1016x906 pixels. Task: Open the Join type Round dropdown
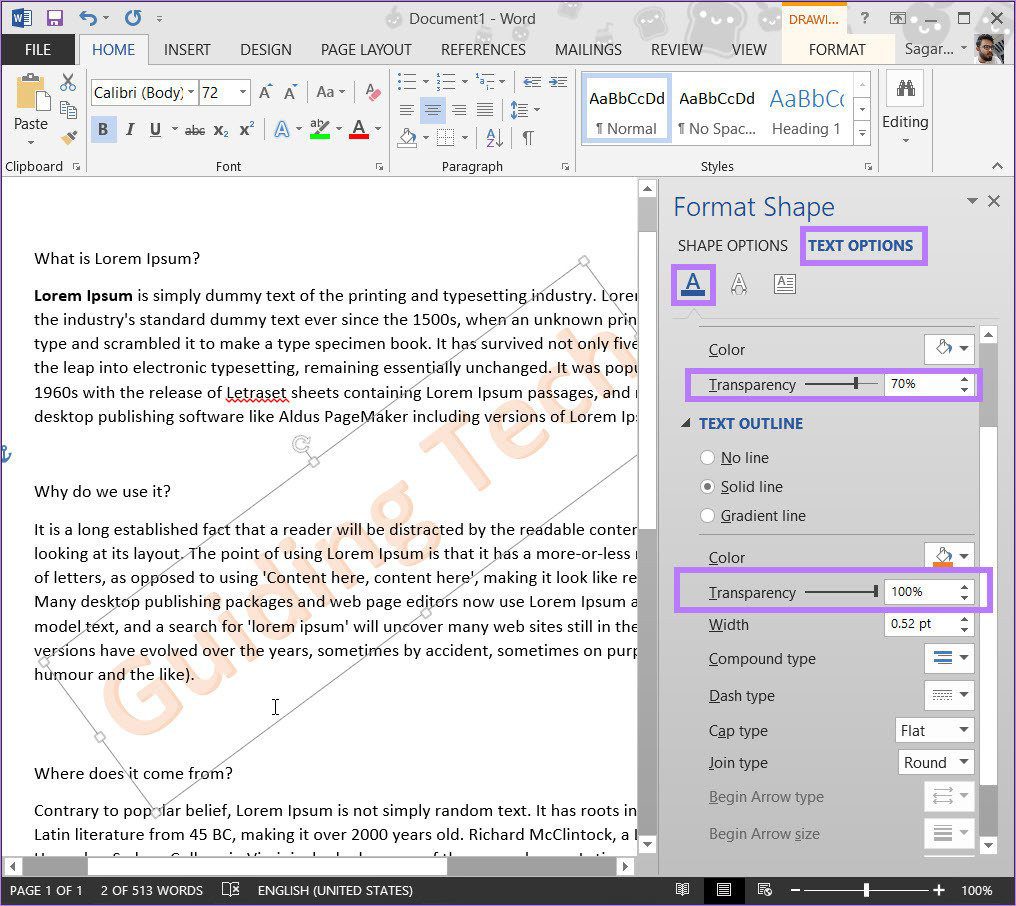pyautogui.click(x=936, y=762)
